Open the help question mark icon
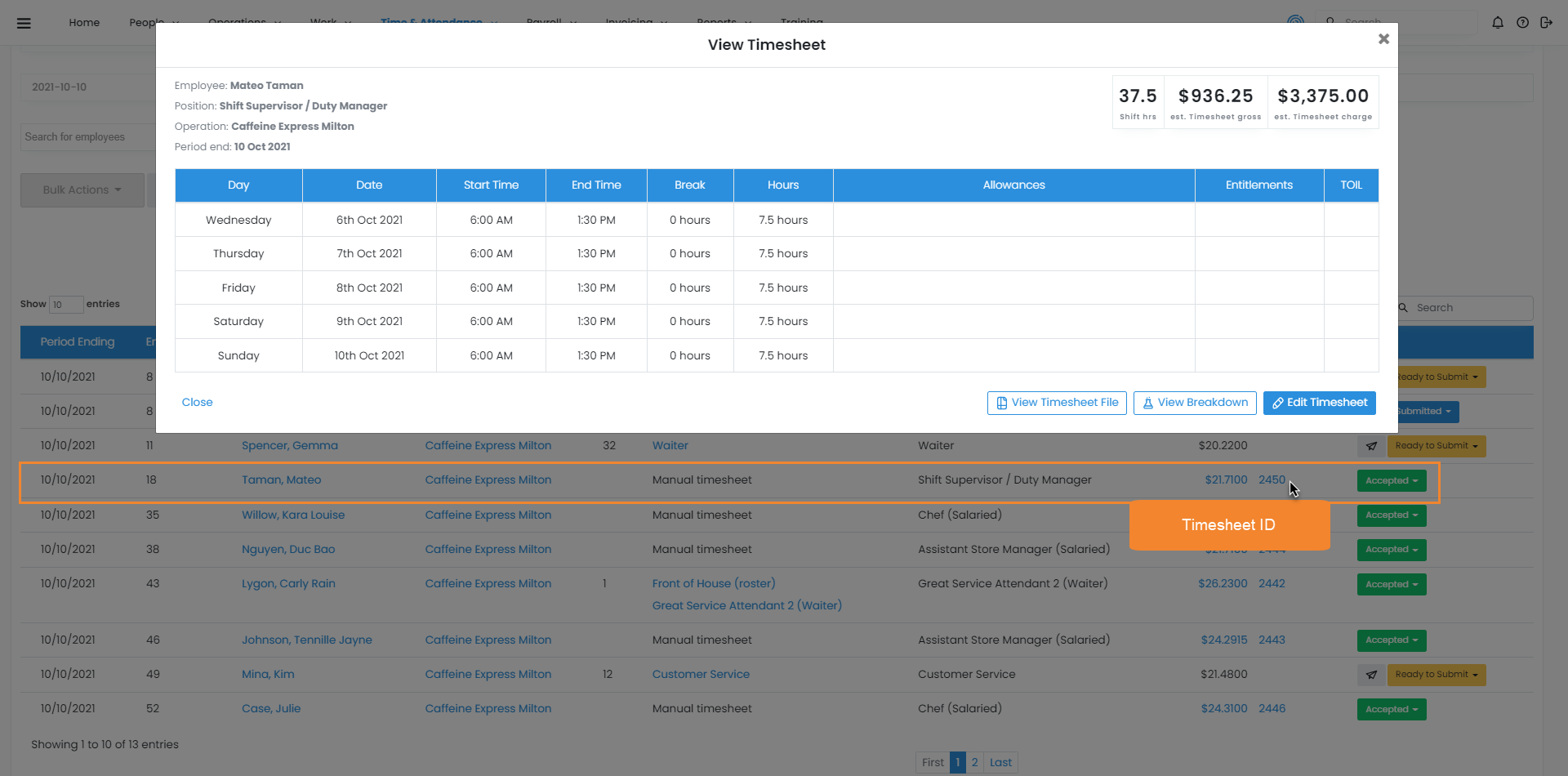Image resolution: width=1568 pixels, height=776 pixels. pos(1522,23)
